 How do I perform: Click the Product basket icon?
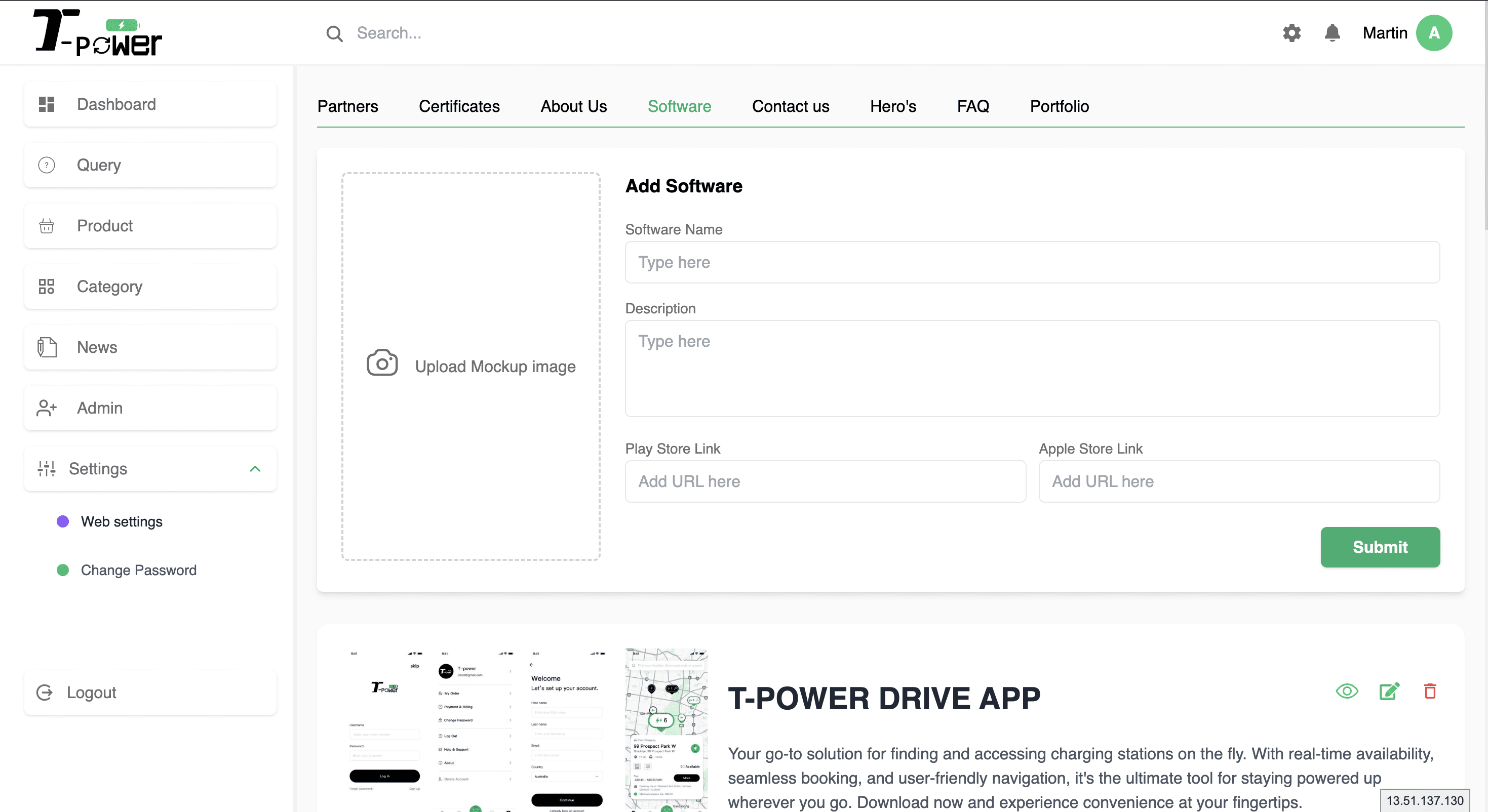tap(47, 226)
